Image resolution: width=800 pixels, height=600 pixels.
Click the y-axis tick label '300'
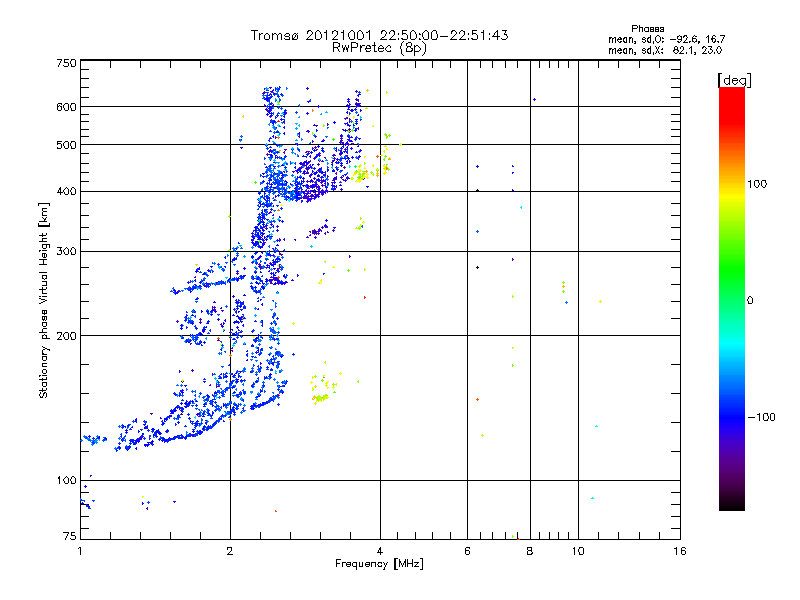tap(66, 252)
